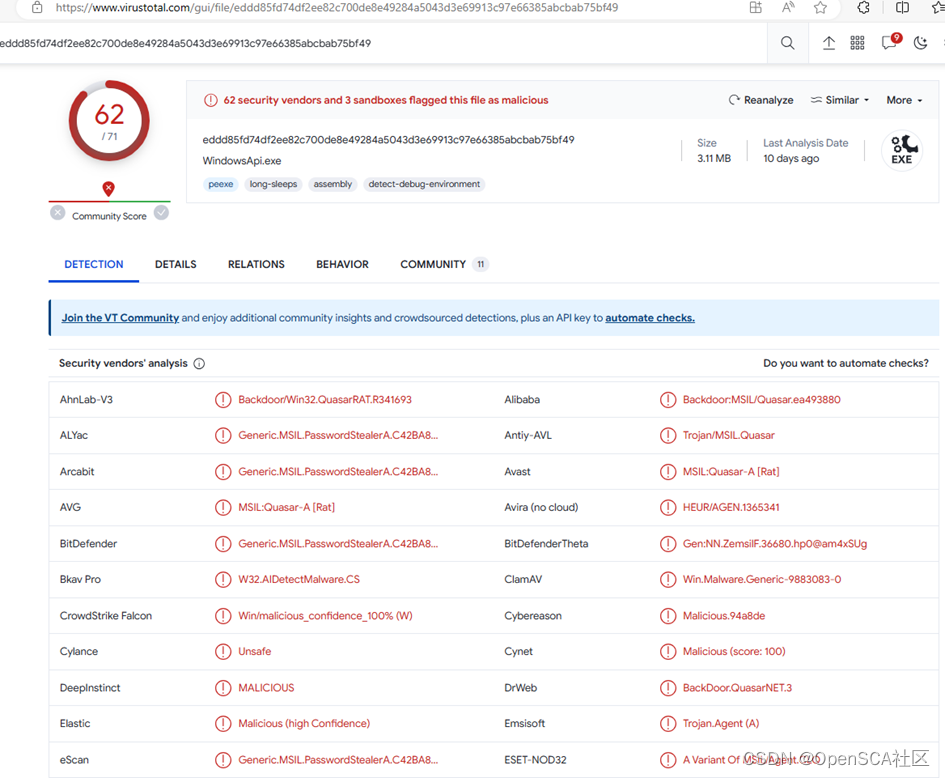Viewport: 945px width, 778px height.
Task: Click the 3.11 MB size value
Action: pyautogui.click(x=714, y=158)
